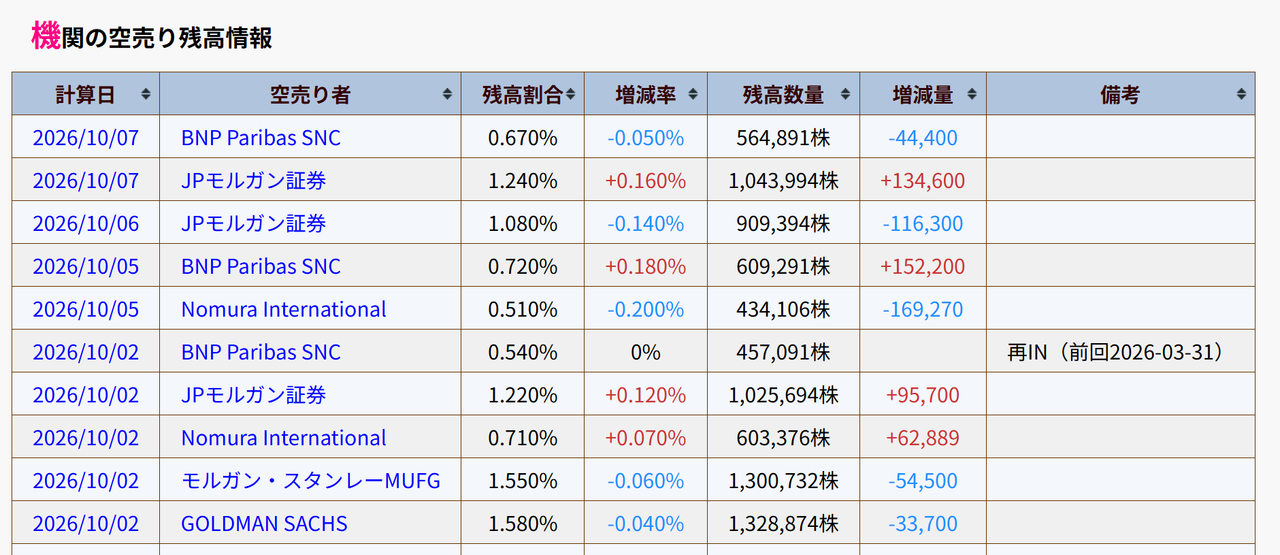This screenshot has height=555, width=1280.
Task: Open モルガン・スタンレーMUFG link
Action: click(x=311, y=481)
